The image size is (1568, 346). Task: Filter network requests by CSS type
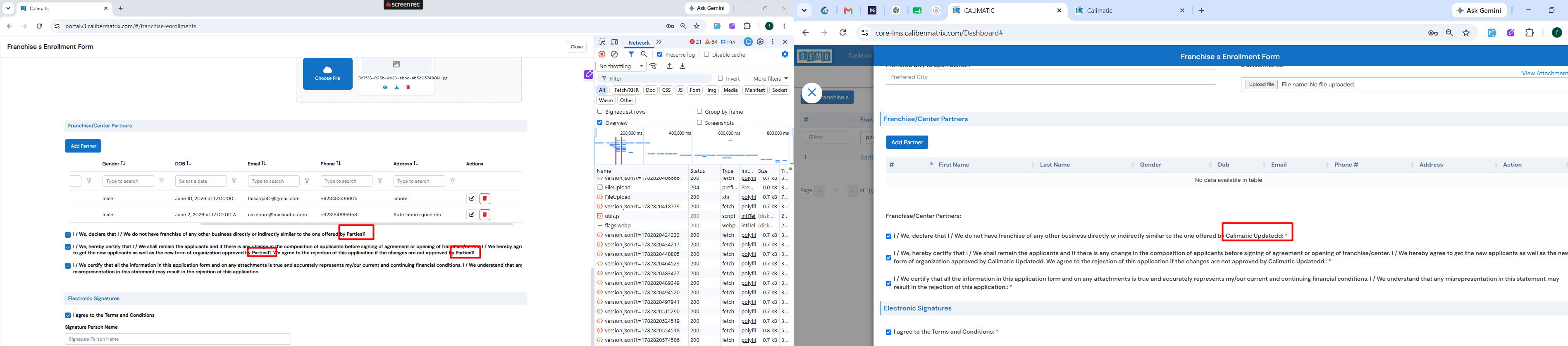pos(666,90)
